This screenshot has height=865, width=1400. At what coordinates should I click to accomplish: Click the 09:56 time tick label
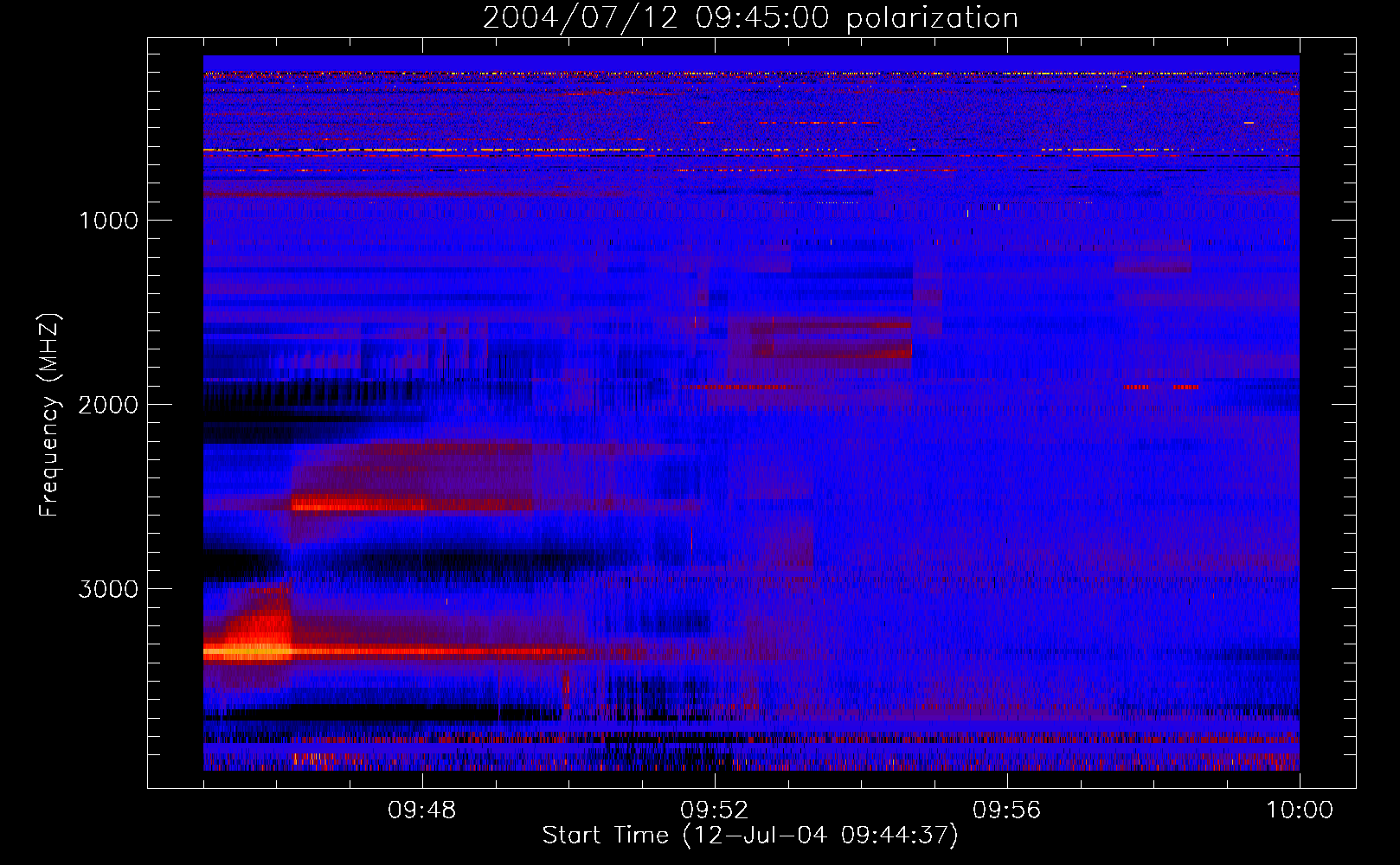(1007, 811)
